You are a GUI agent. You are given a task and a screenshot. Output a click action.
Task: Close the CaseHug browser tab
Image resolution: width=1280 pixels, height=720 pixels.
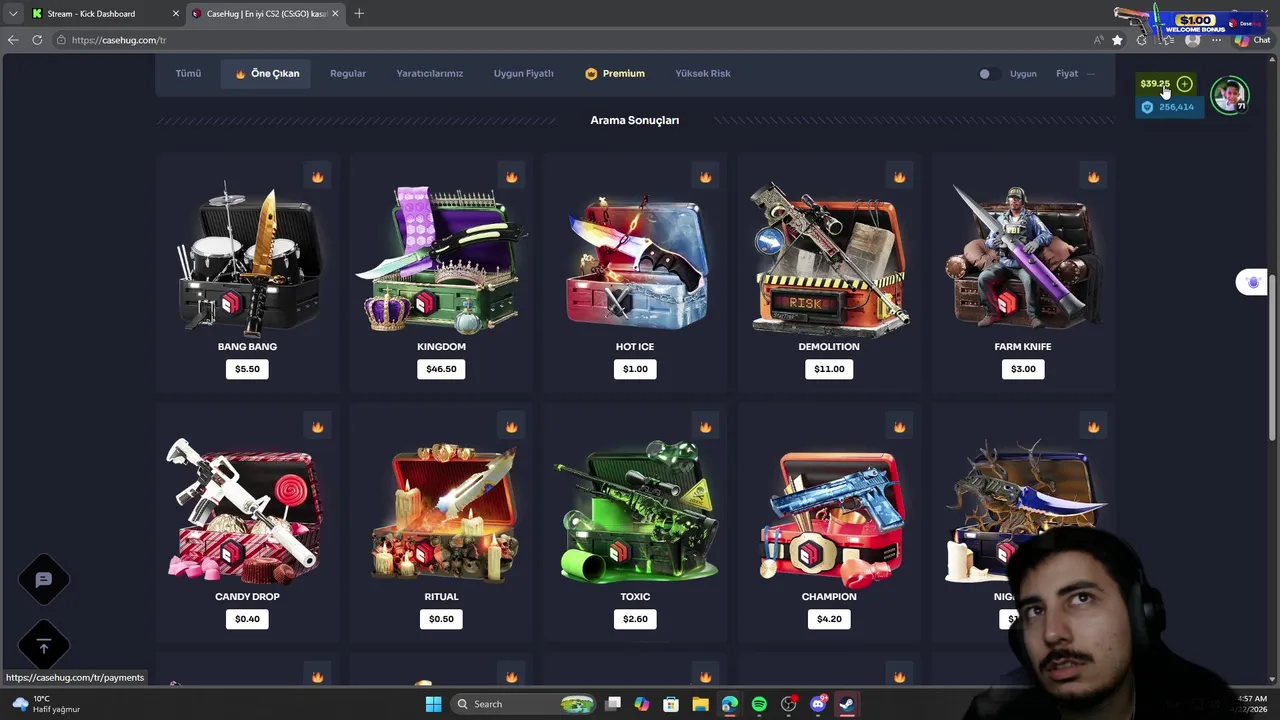pos(335,13)
